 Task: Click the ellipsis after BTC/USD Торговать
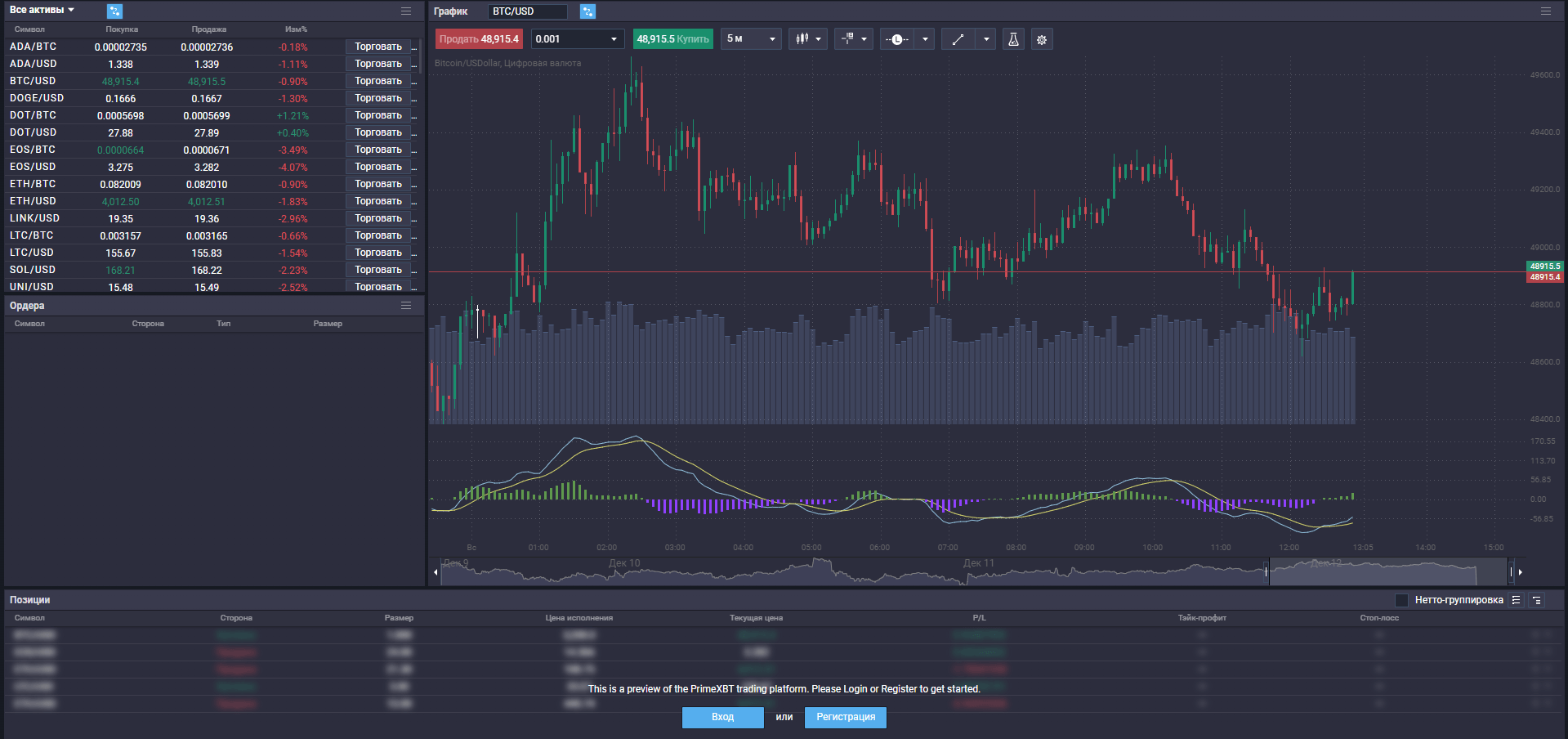click(x=414, y=82)
